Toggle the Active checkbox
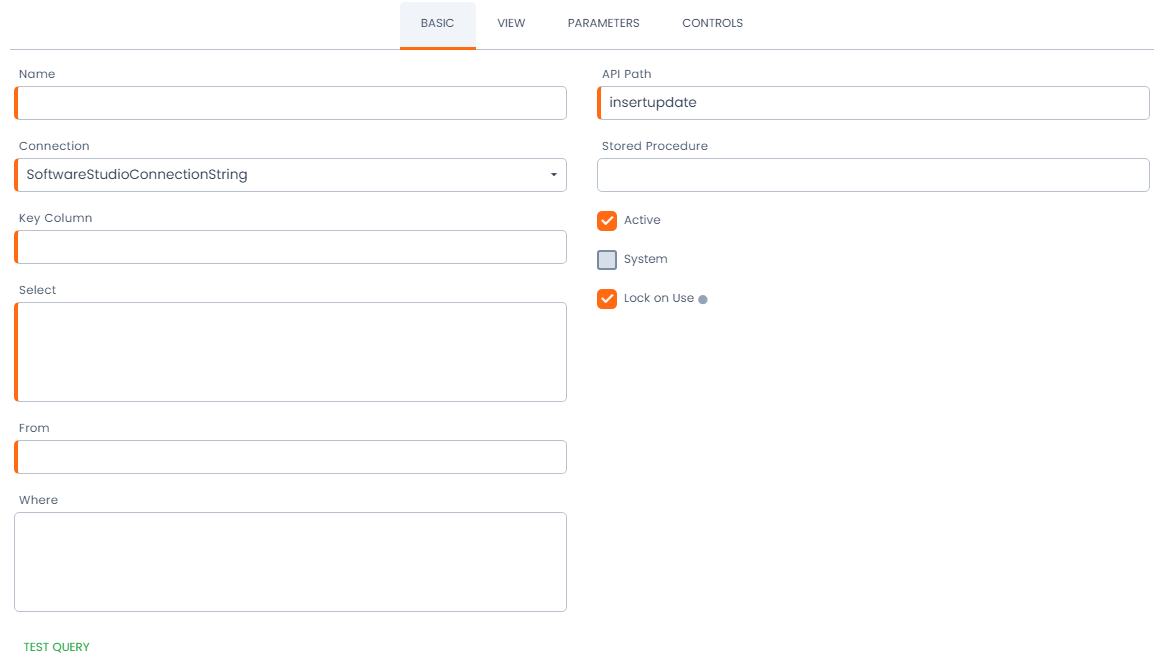Image resolution: width=1160 pixels, height=663 pixels. click(607, 221)
